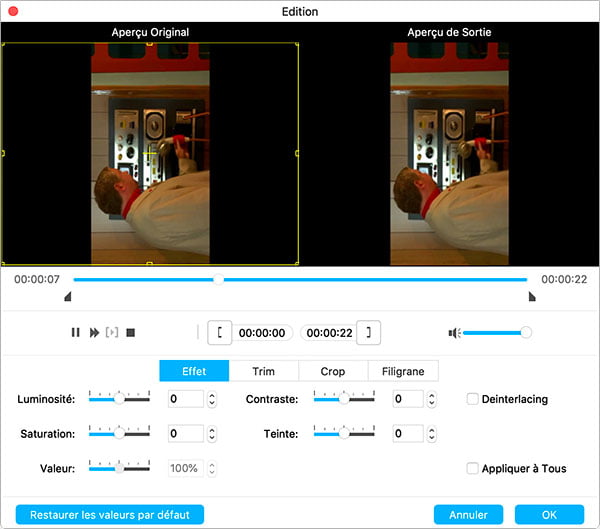This screenshot has width=600, height=529.
Task: Click the volume slider handle
Action: (x=526, y=332)
